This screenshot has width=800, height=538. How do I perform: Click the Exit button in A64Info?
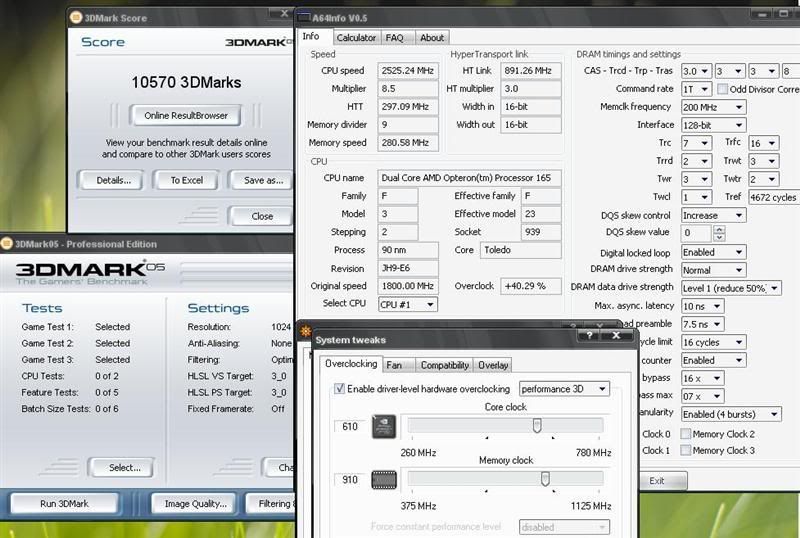(x=662, y=481)
